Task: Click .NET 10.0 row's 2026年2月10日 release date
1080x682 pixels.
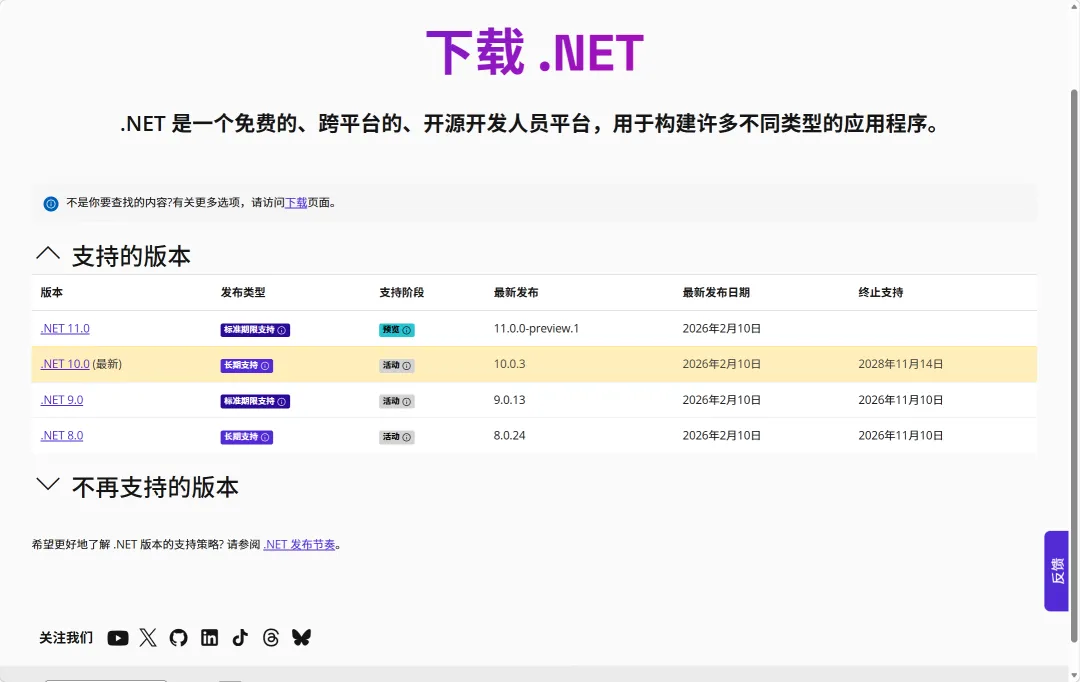Action: click(722, 364)
